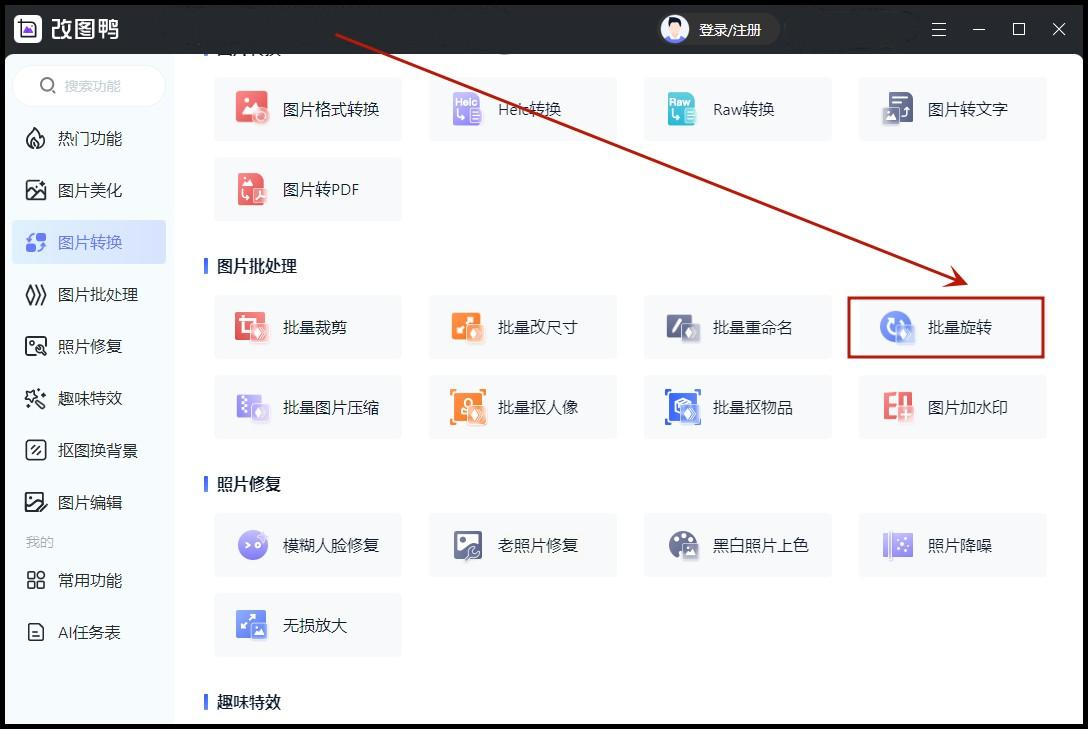Click 登录/注册 to sign in
Image resolution: width=1088 pixels, height=729 pixels.
tap(730, 30)
